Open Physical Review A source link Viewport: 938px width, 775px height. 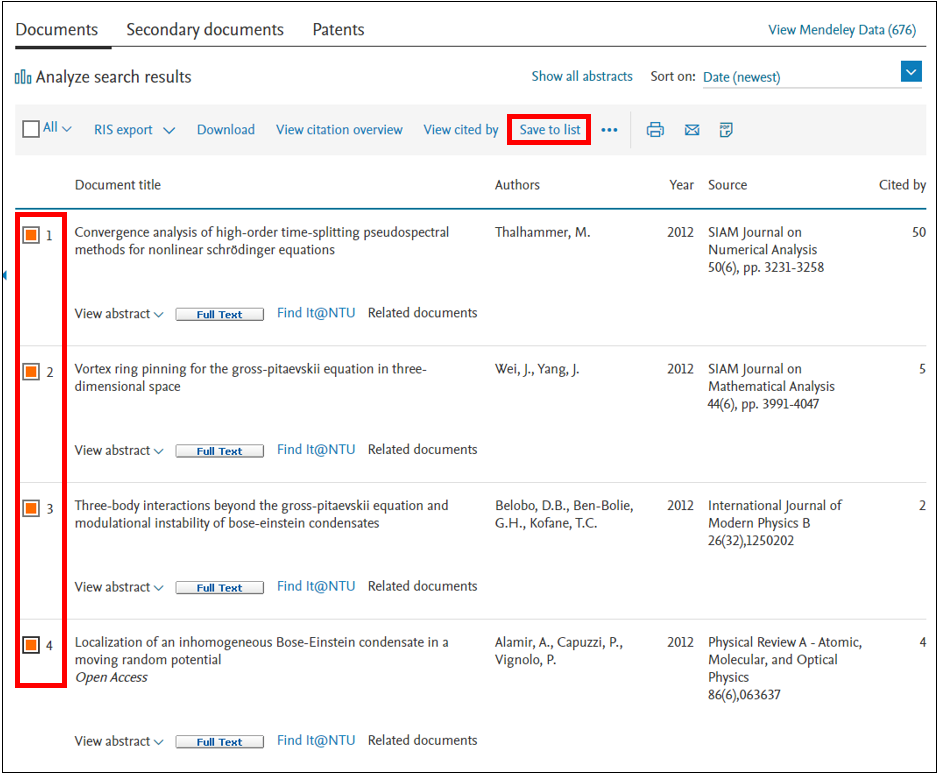tap(785, 660)
